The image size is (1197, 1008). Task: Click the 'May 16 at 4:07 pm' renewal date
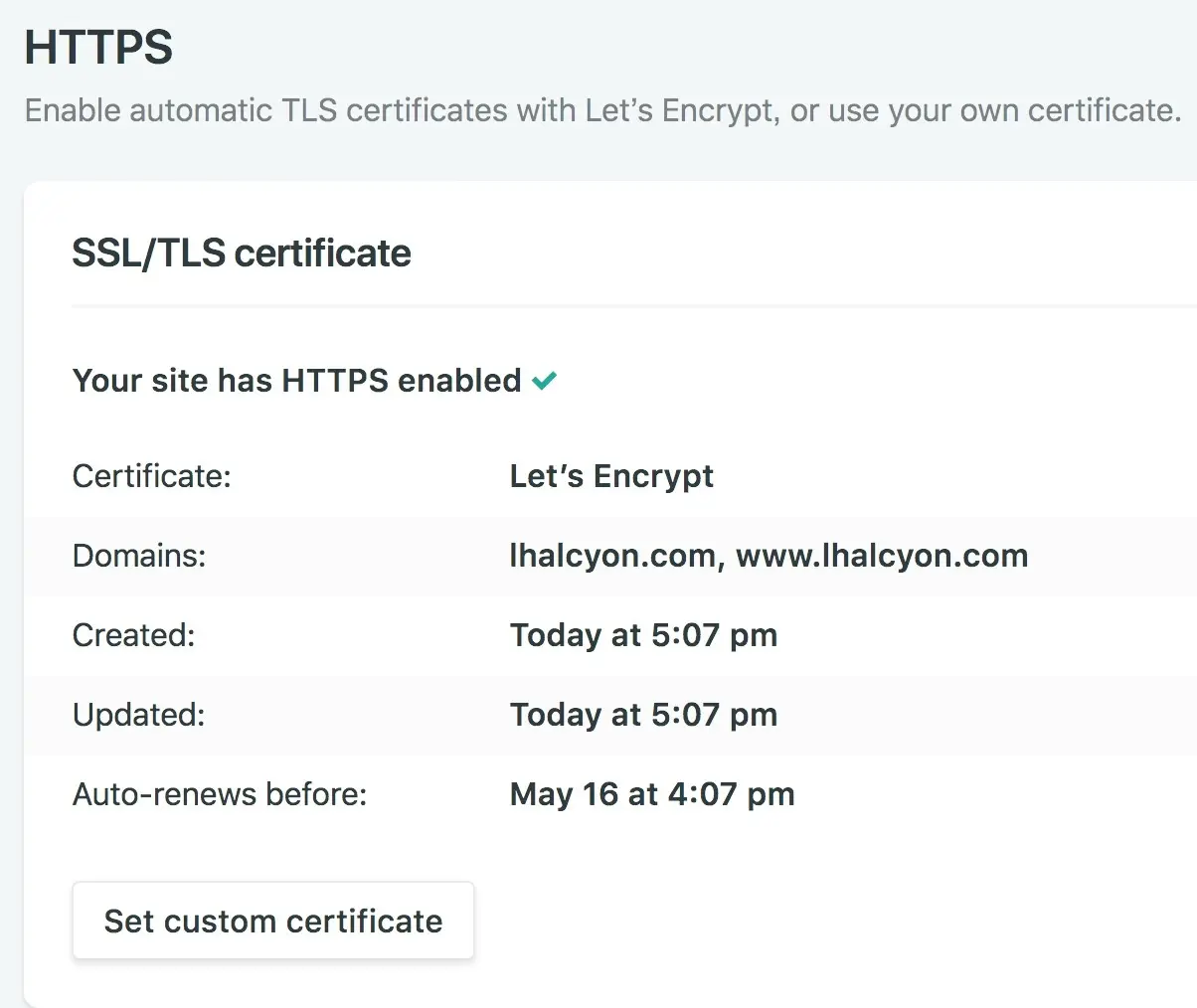[x=652, y=794]
